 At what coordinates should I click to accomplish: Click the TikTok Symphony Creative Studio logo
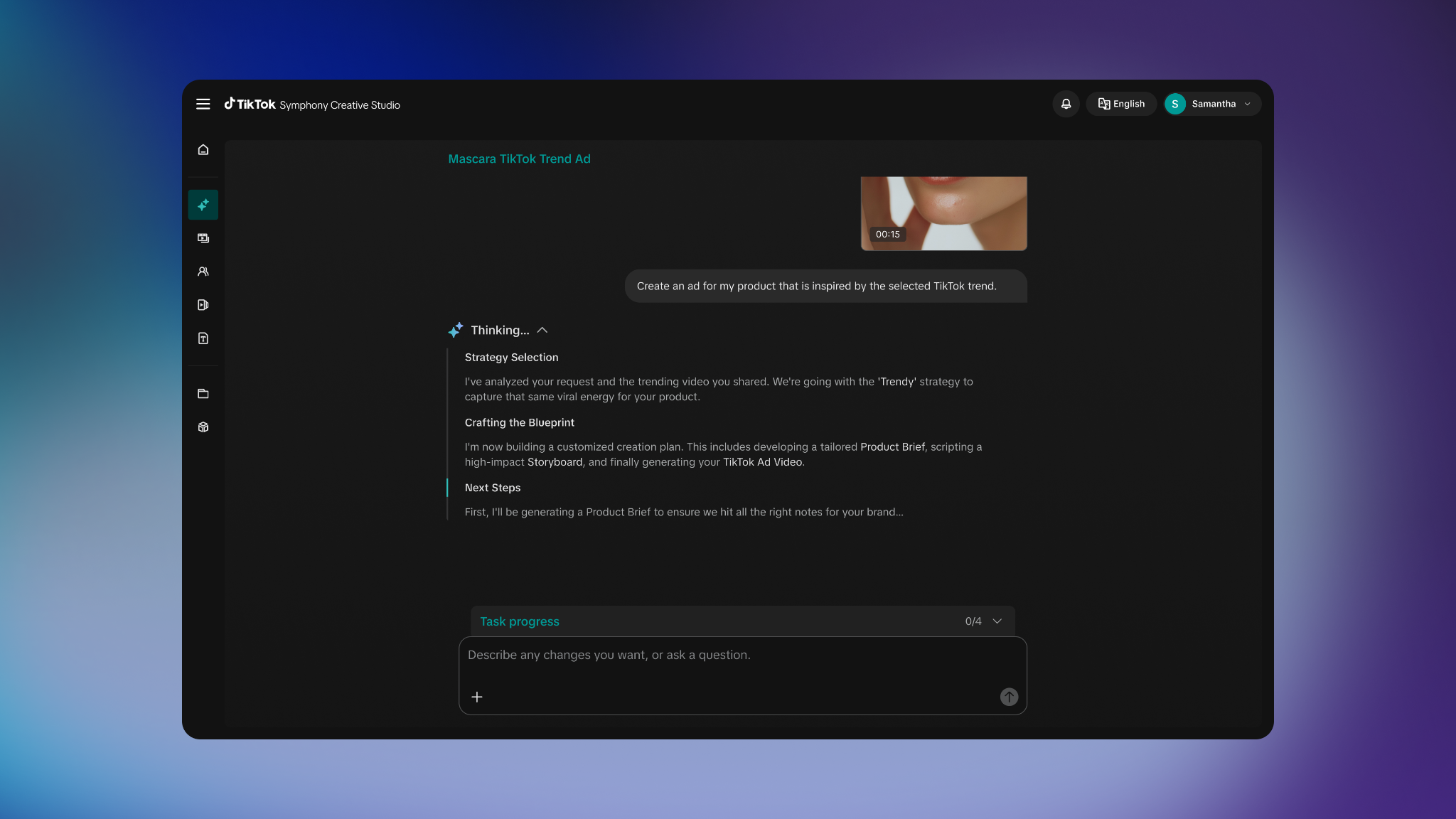coord(312,104)
